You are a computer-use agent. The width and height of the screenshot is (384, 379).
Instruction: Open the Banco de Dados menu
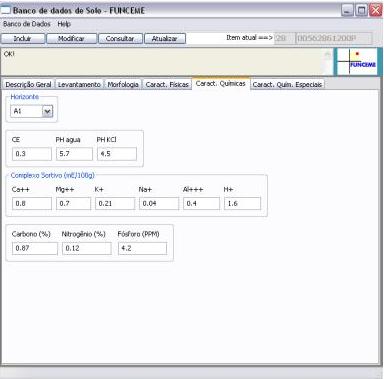(x=27, y=24)
